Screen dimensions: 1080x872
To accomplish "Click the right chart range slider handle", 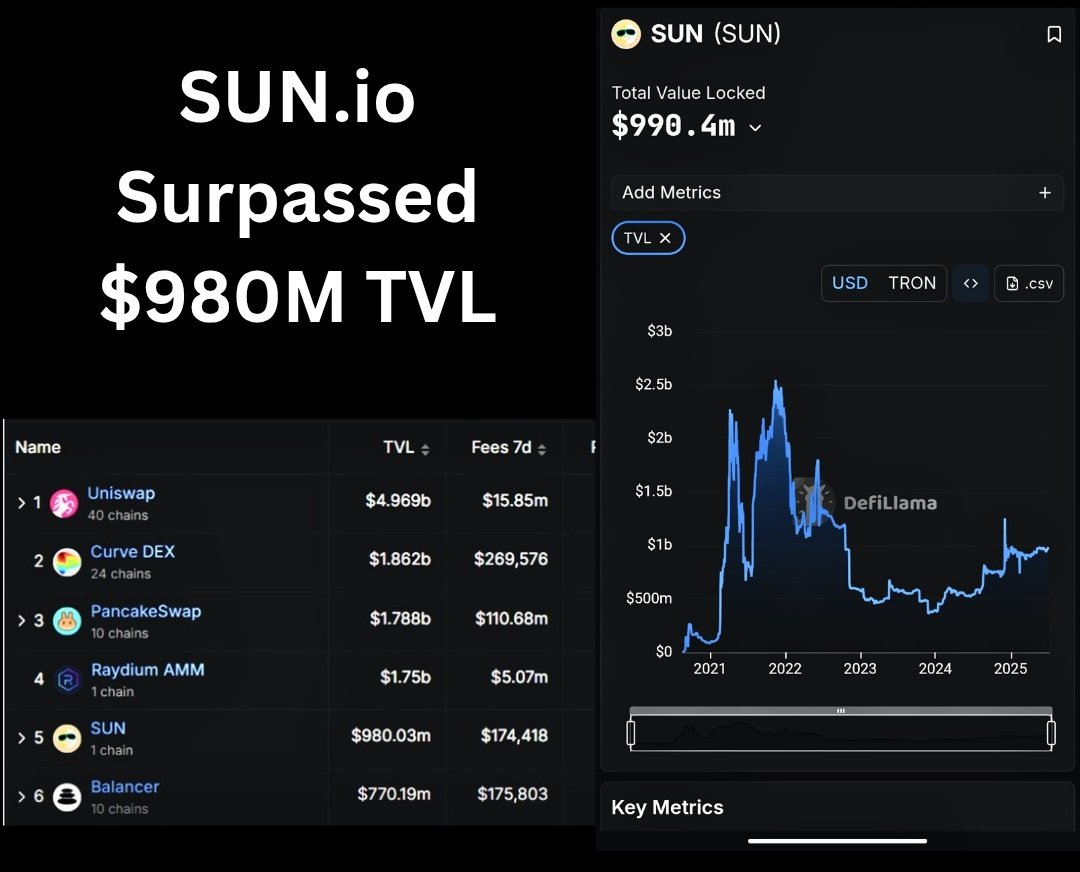I will (x=1051, y=733).
